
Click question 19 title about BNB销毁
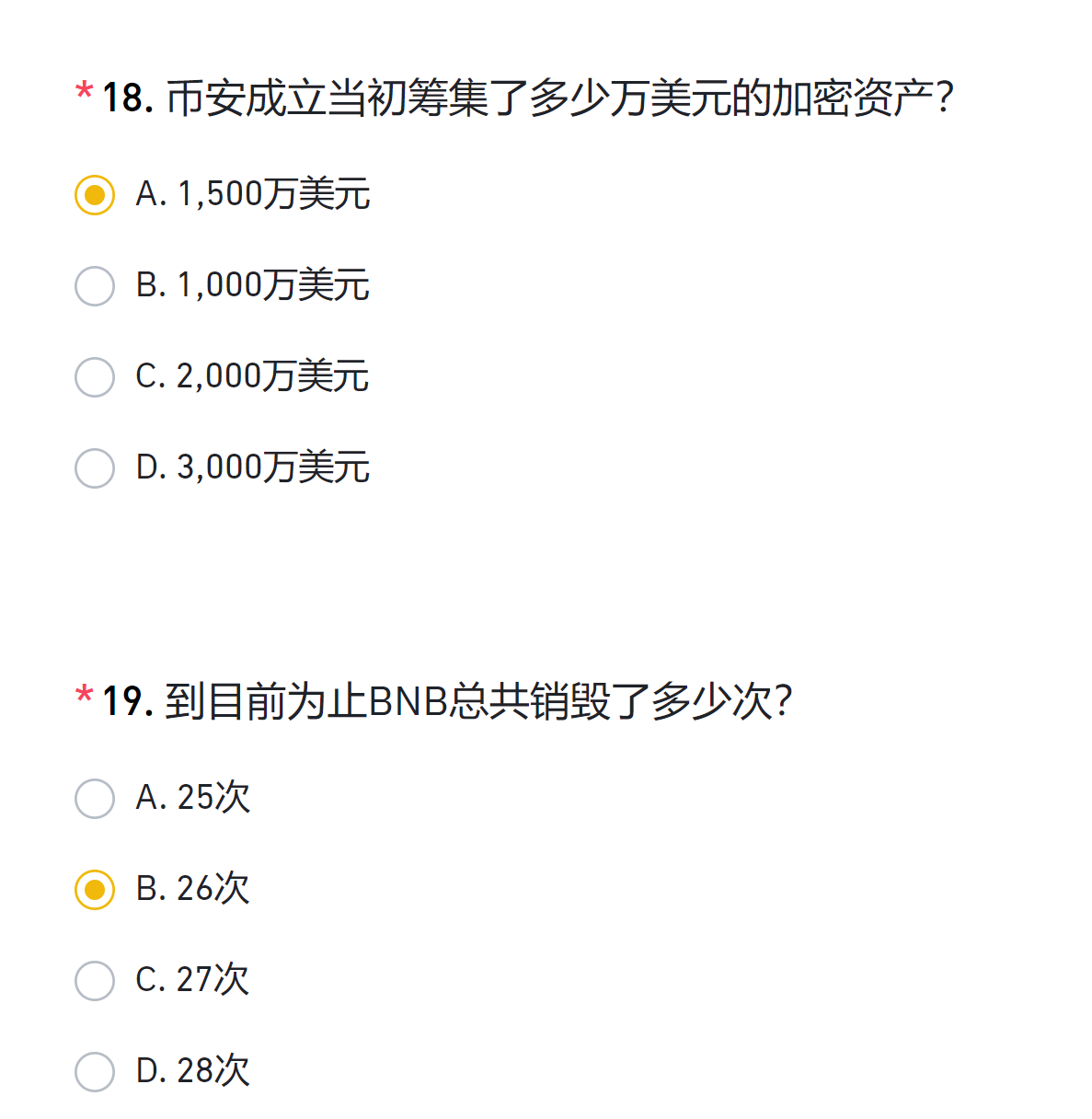447,702
